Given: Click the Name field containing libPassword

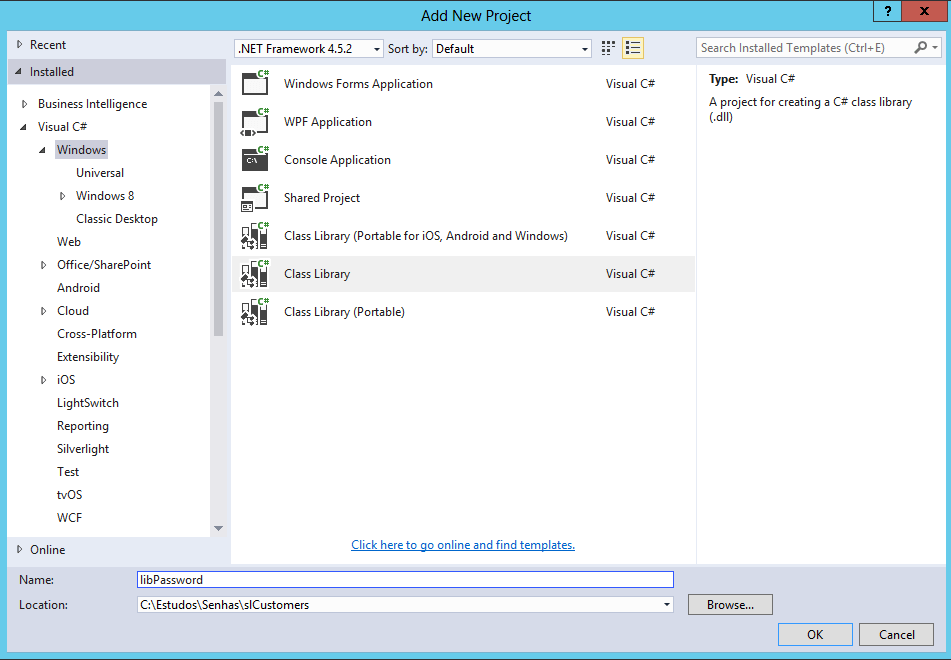Looking at the screenshot, I should (x=405, y=579).
